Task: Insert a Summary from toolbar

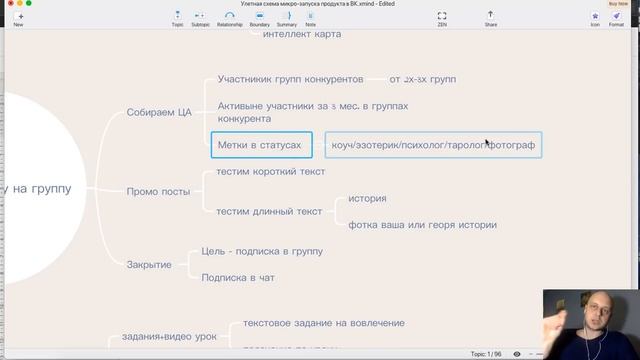Action: coord(287,19)
